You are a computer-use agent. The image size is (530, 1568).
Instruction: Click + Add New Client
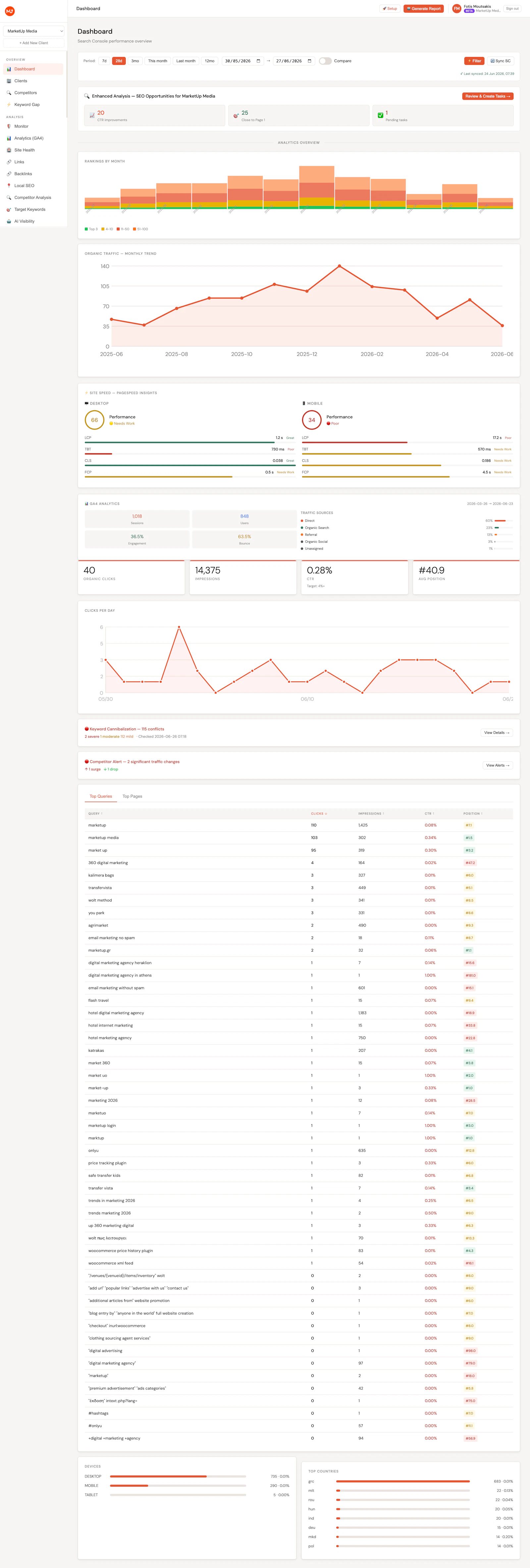coord(34,43)
